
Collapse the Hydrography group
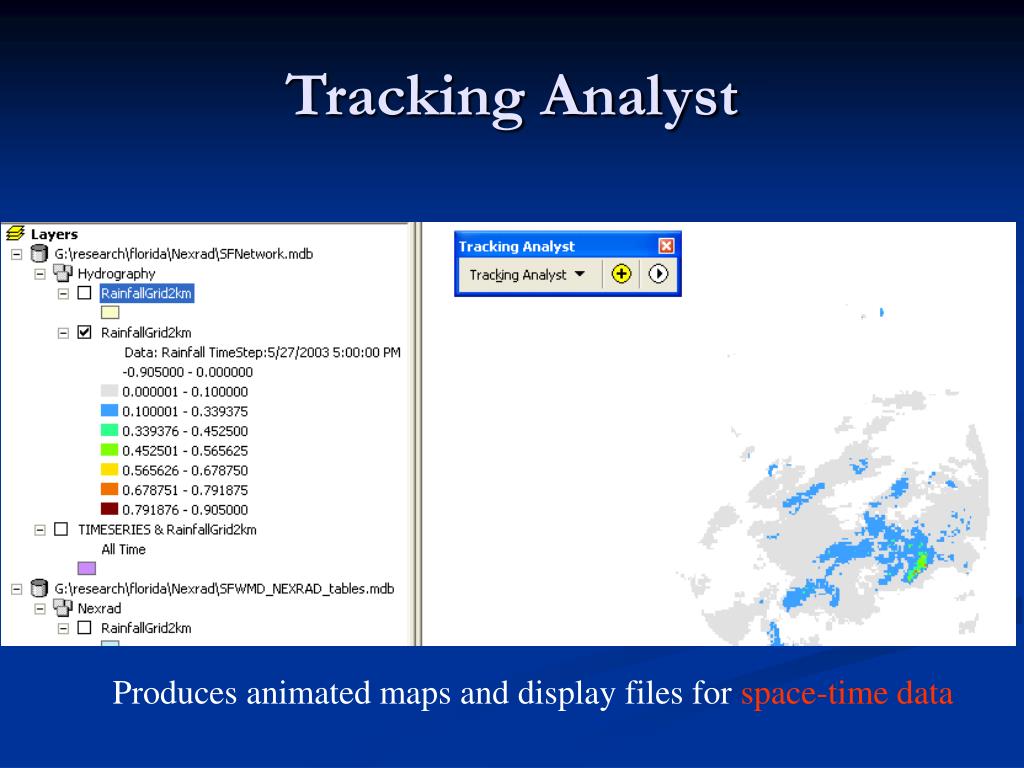pos(40,274)
